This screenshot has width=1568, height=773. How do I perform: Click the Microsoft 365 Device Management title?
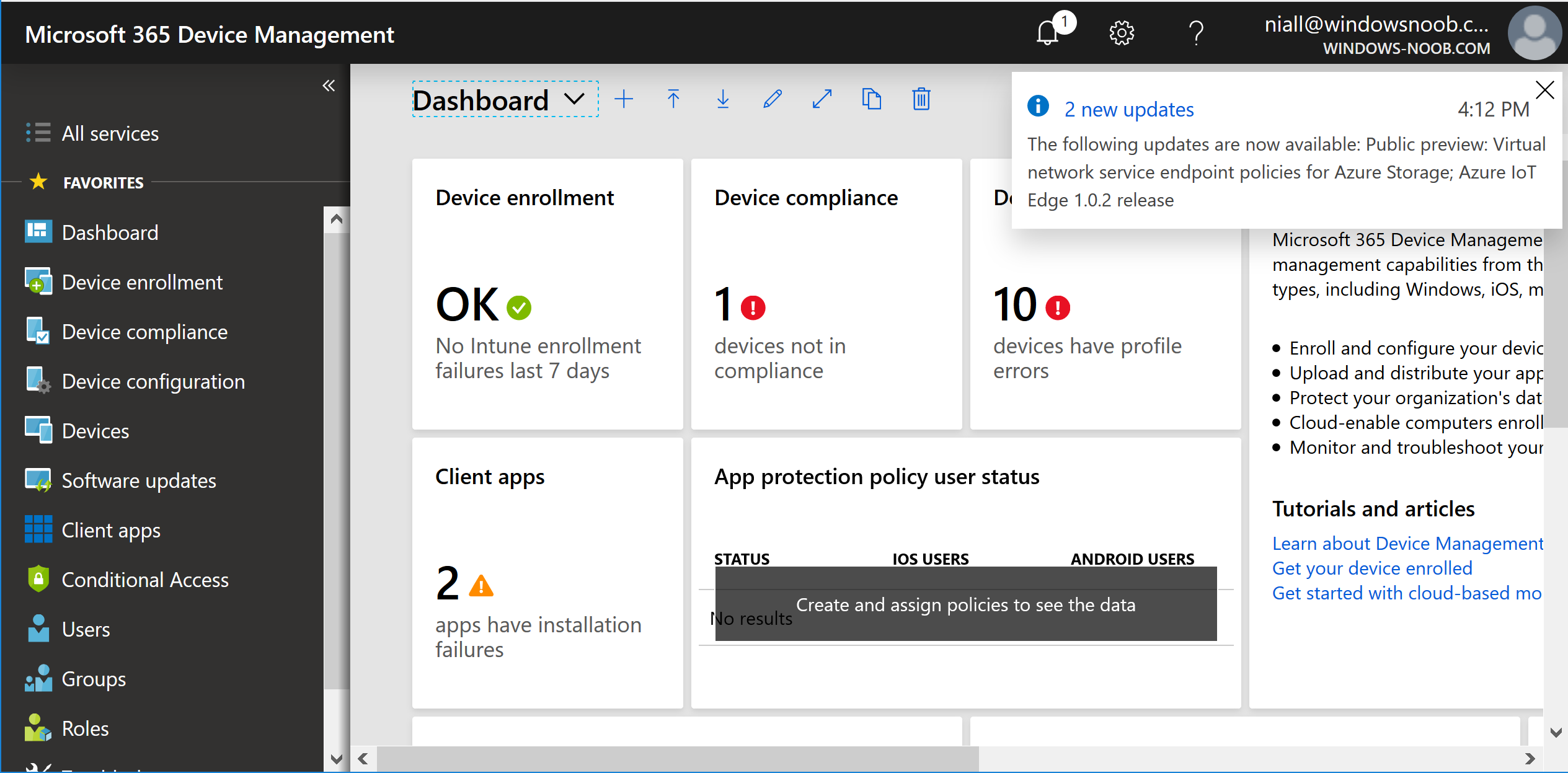(210, 34)
